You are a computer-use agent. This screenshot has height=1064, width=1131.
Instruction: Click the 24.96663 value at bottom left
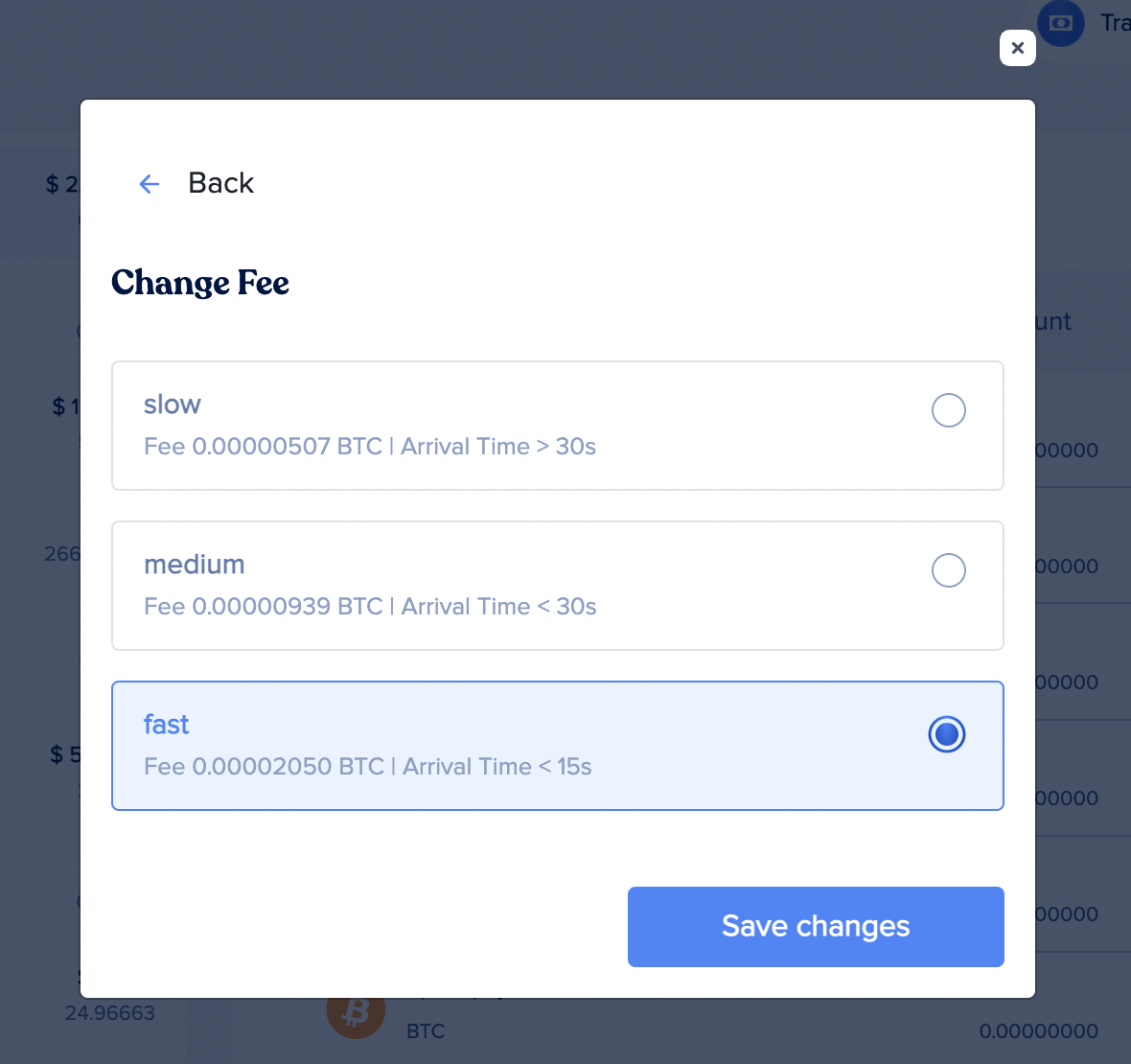click(109, 1013)
